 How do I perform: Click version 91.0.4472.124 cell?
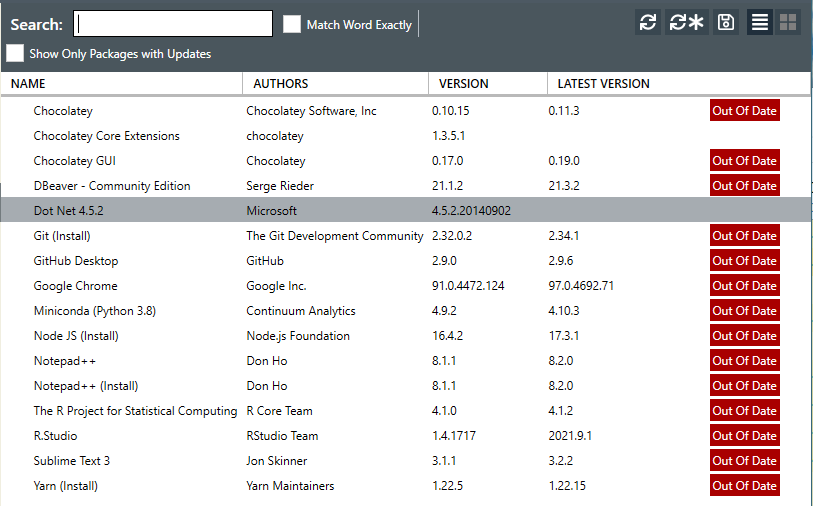[468, 286]
